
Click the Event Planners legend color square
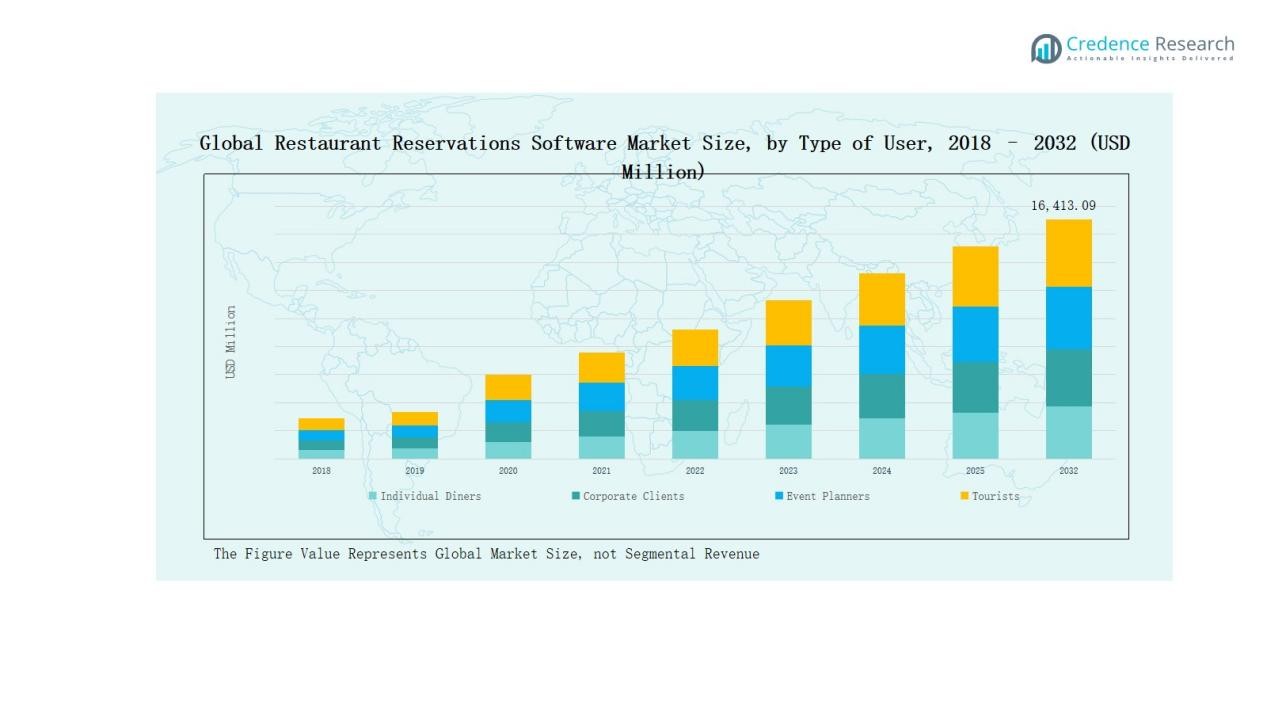[779, 496]
